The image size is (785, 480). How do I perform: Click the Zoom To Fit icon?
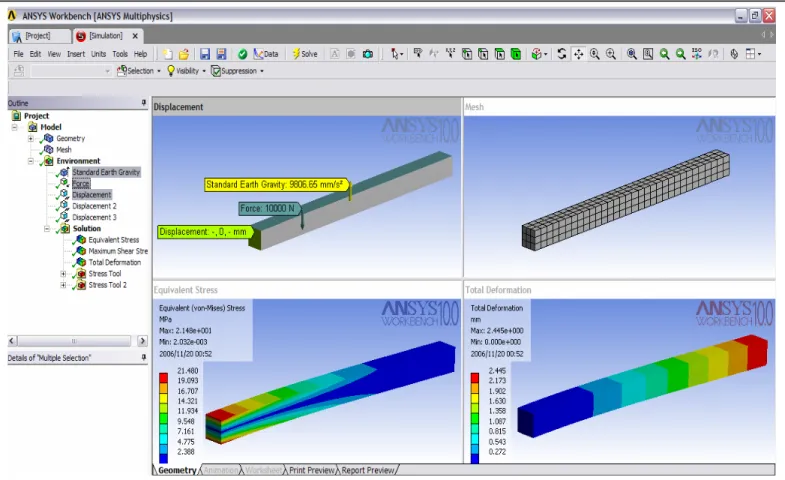click(632, 54)
